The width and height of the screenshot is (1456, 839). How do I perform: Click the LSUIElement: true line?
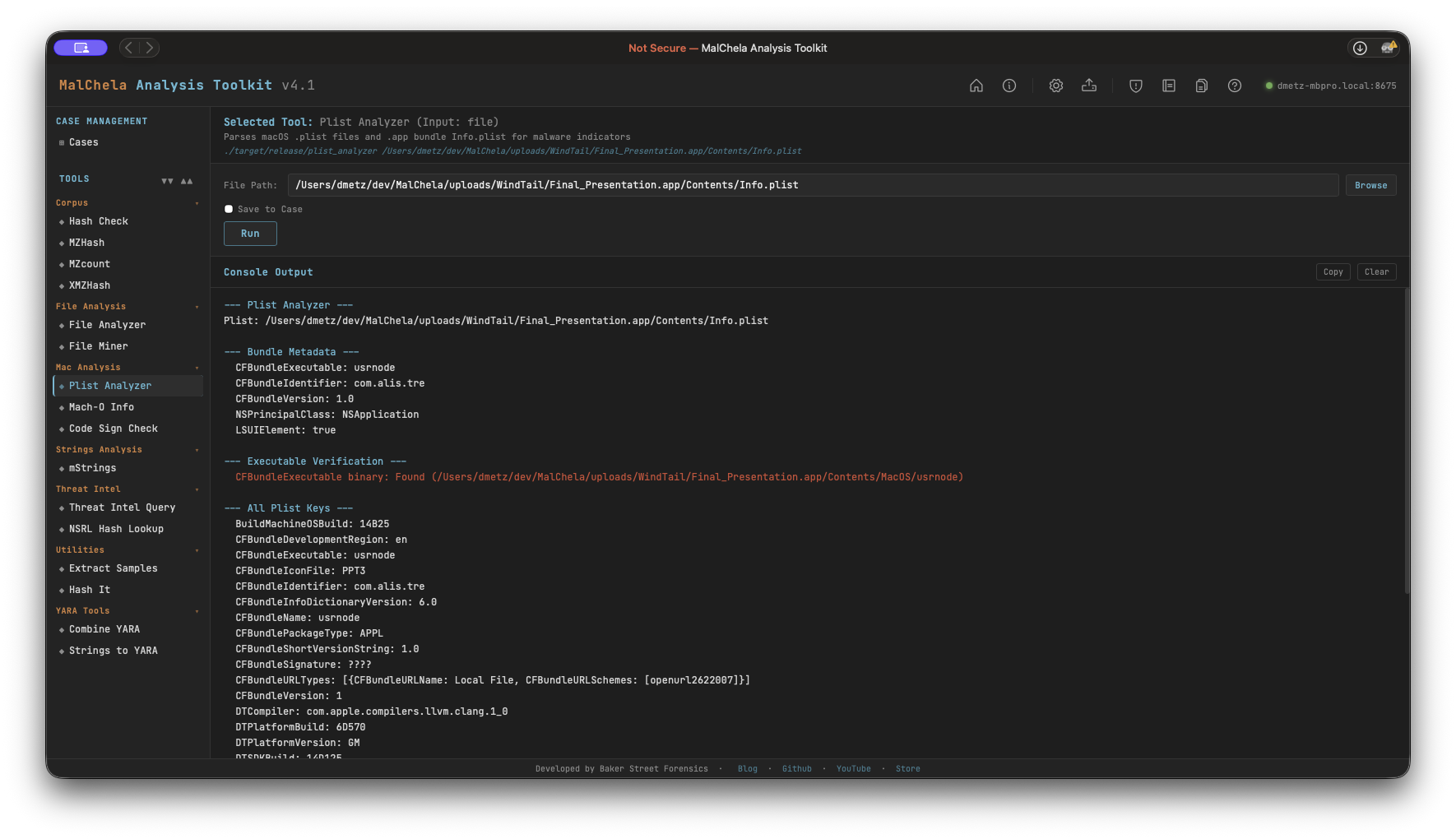tap(285, 430)
